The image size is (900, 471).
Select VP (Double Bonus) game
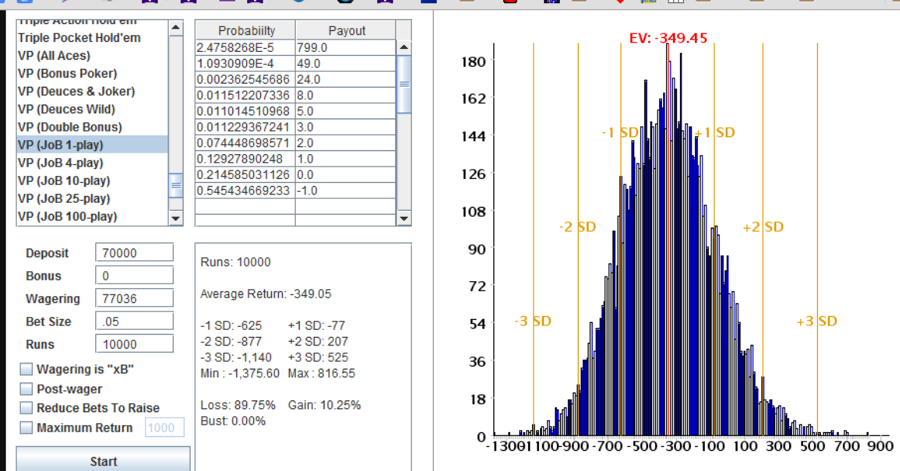click(92, 127)
